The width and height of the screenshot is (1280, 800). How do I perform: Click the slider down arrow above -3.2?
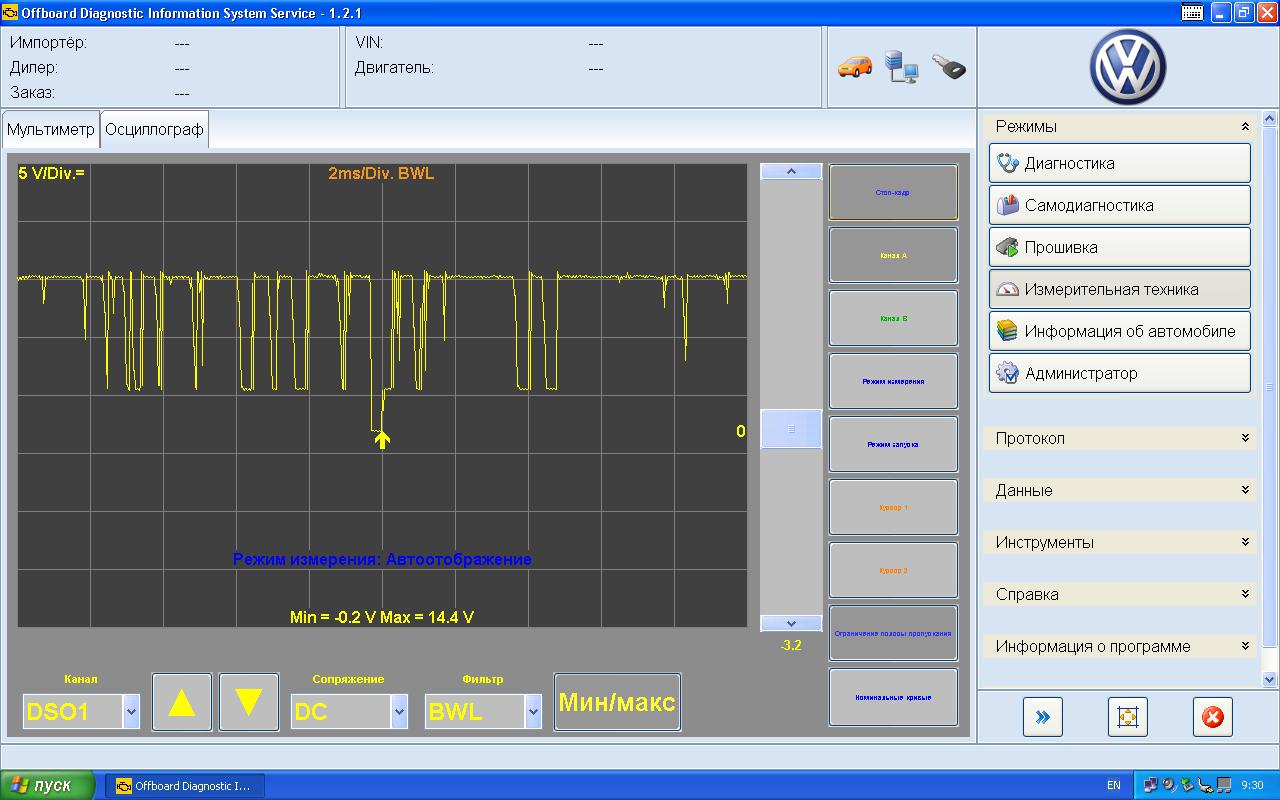(791, 624)
